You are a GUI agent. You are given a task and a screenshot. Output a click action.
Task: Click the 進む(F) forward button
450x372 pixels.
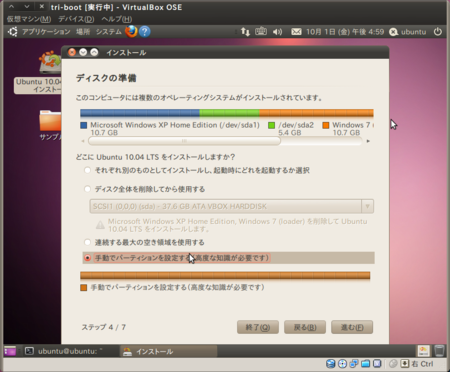[x=352, y=327]
